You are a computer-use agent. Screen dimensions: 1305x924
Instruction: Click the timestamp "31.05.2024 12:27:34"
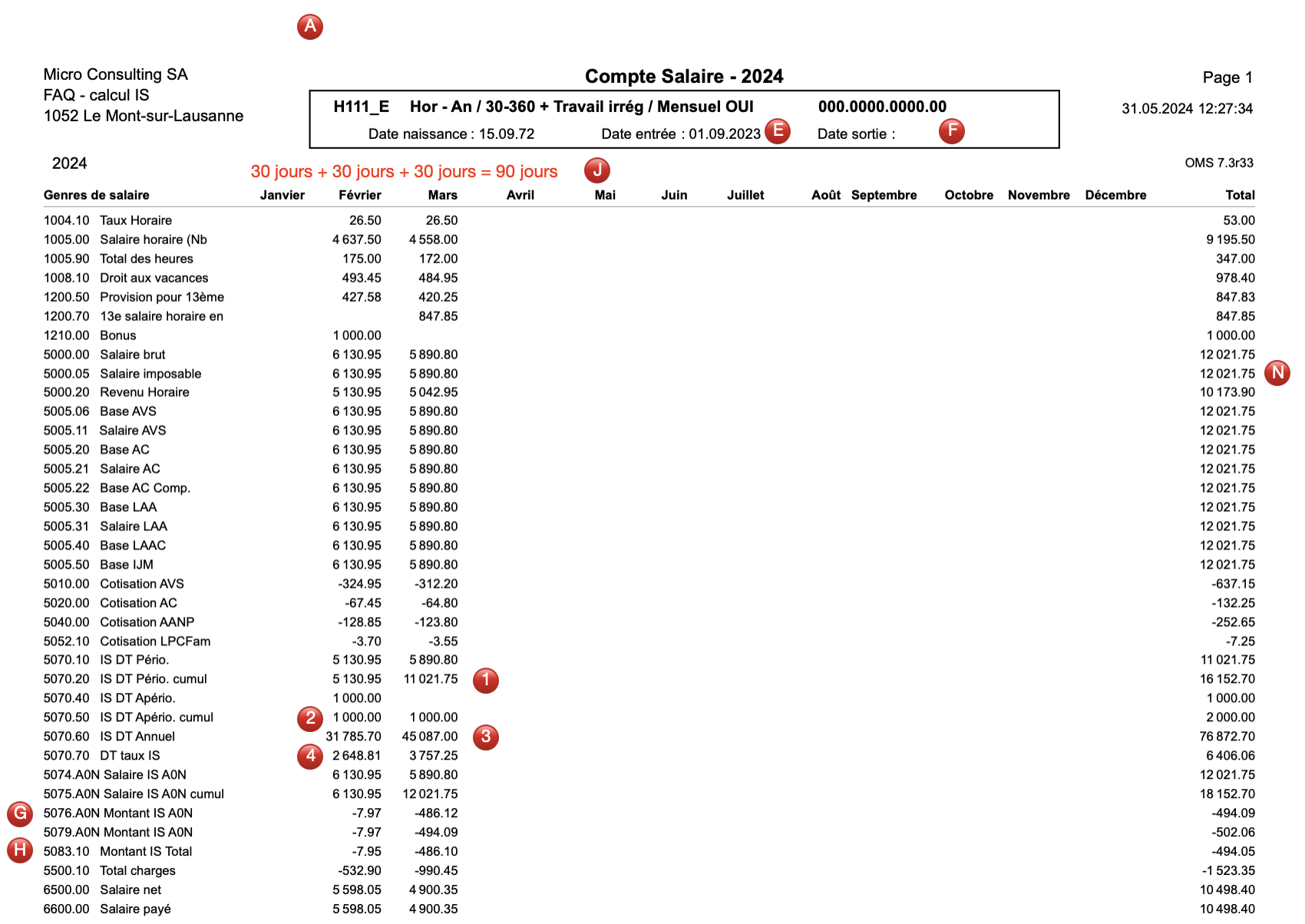[1187, 108]
